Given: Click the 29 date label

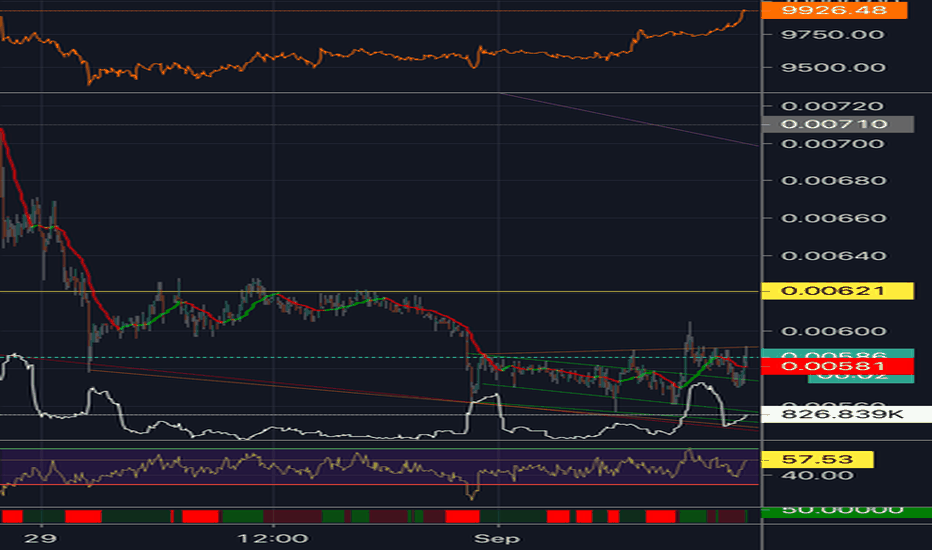Looking at the screenshot, I should (40, 539).
